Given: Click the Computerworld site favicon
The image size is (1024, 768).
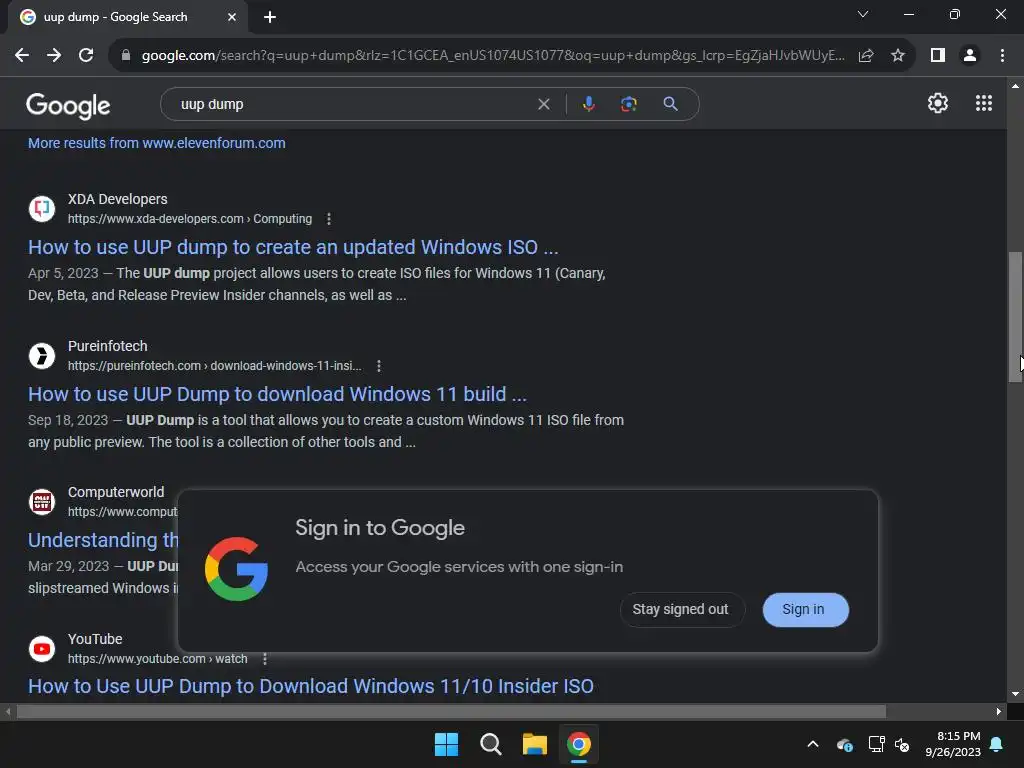Looking at the screenshot, I should click(42, 502).
